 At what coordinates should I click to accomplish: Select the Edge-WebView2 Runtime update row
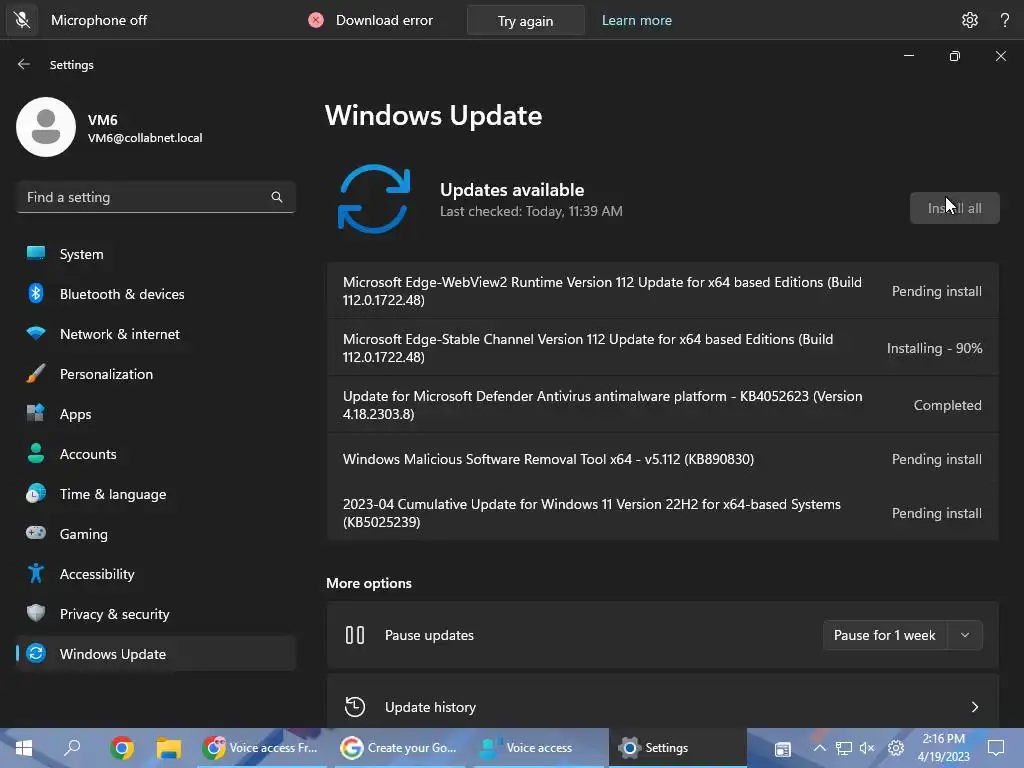tap(662, 291)
